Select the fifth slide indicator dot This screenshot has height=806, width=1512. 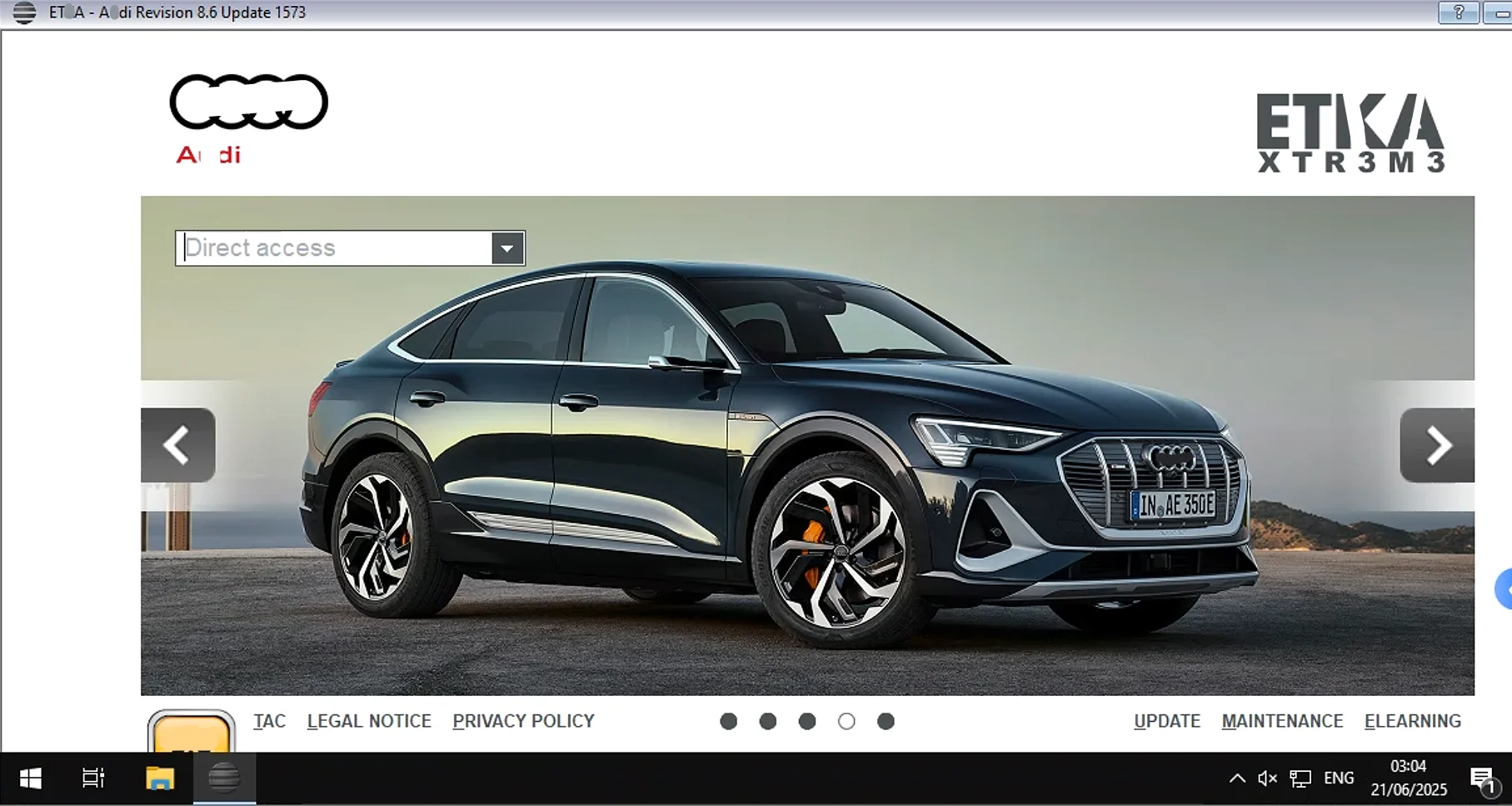(886, 722)
